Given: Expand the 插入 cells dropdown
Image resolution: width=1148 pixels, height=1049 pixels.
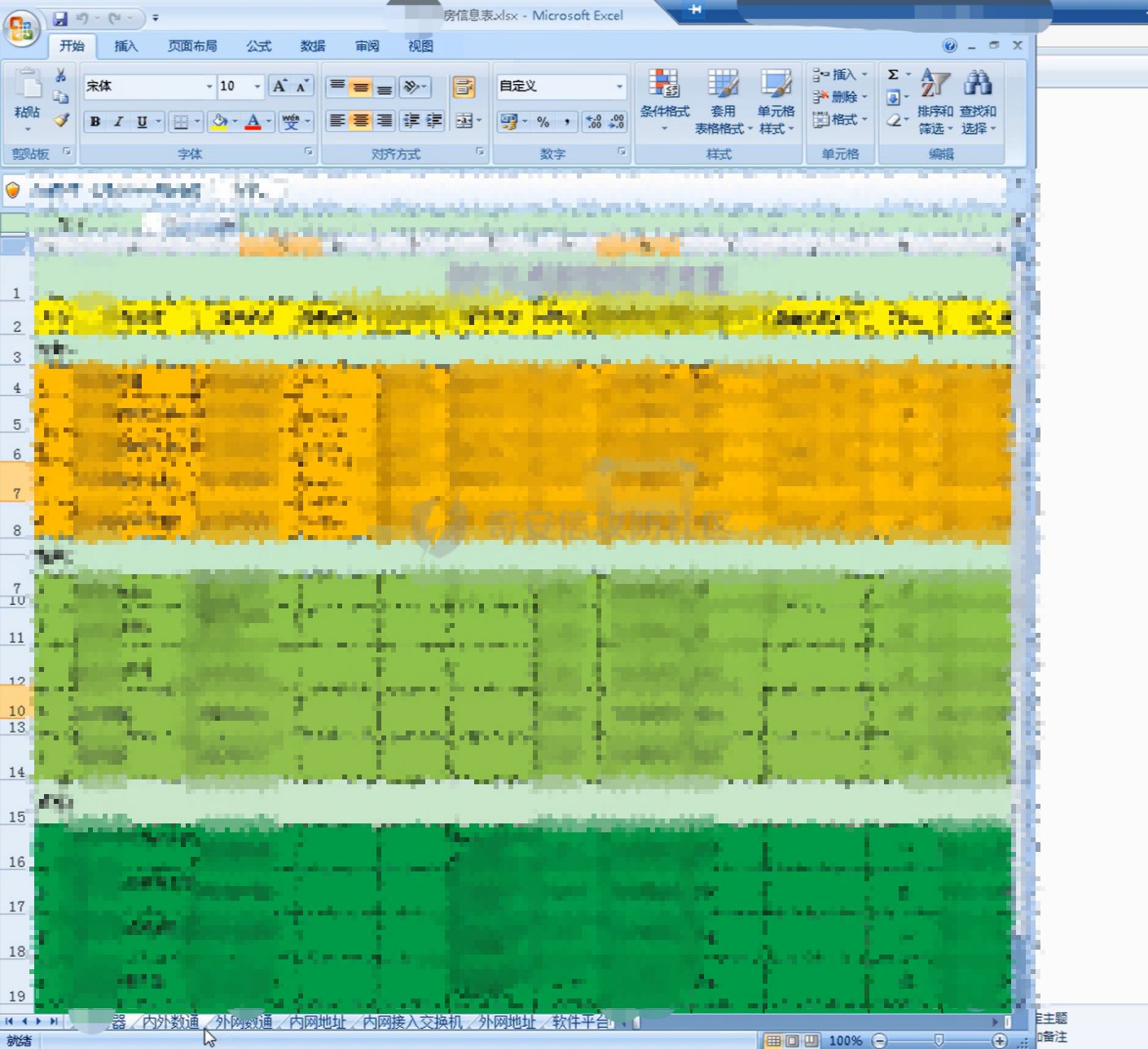Looking at the screenshot, I should 864,75.
